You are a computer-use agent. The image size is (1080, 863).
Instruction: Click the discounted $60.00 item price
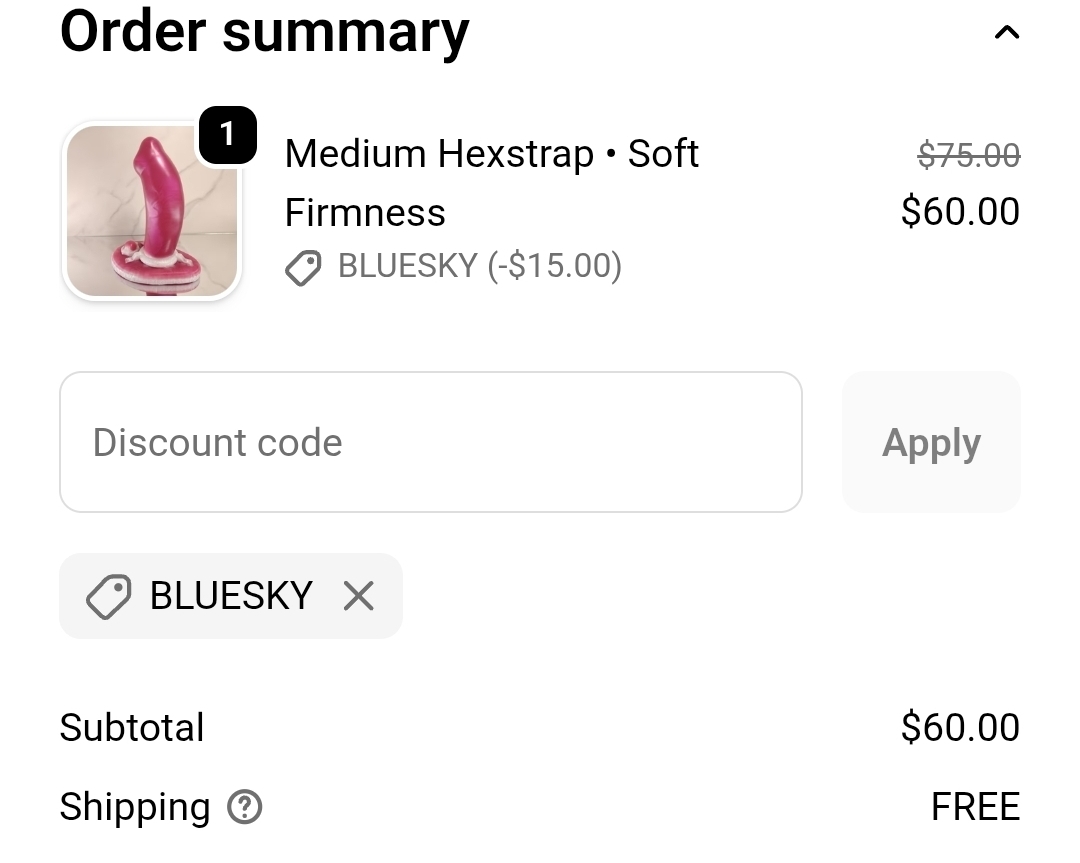(x=959, y=212)
